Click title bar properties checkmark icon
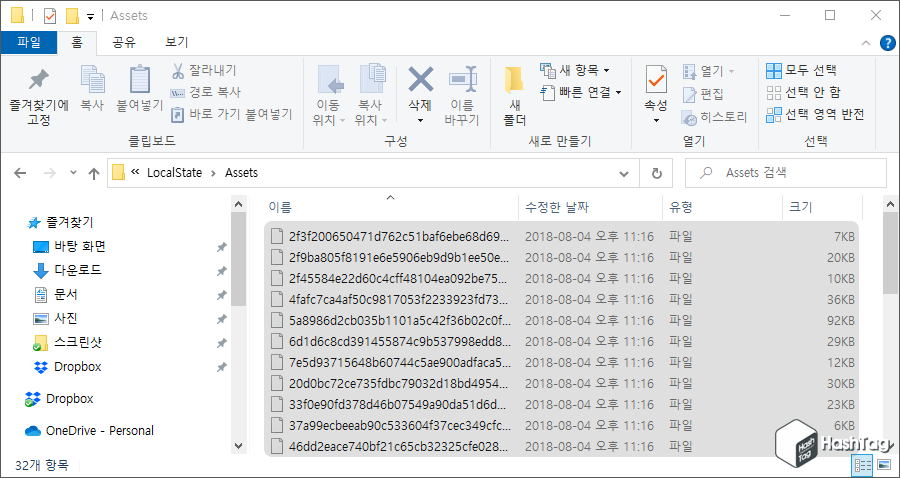Viewport: 900px width, 478px height. 50,15
